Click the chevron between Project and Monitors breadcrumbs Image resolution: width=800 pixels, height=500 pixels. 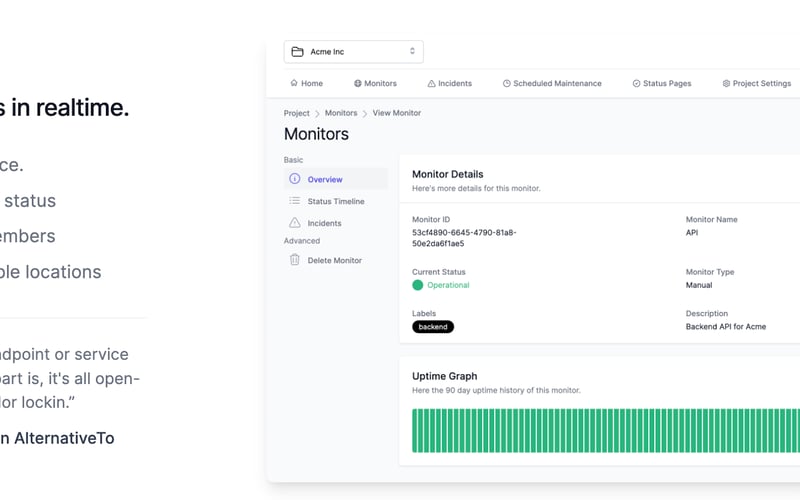pyautogui.click(x=317, y=113)
